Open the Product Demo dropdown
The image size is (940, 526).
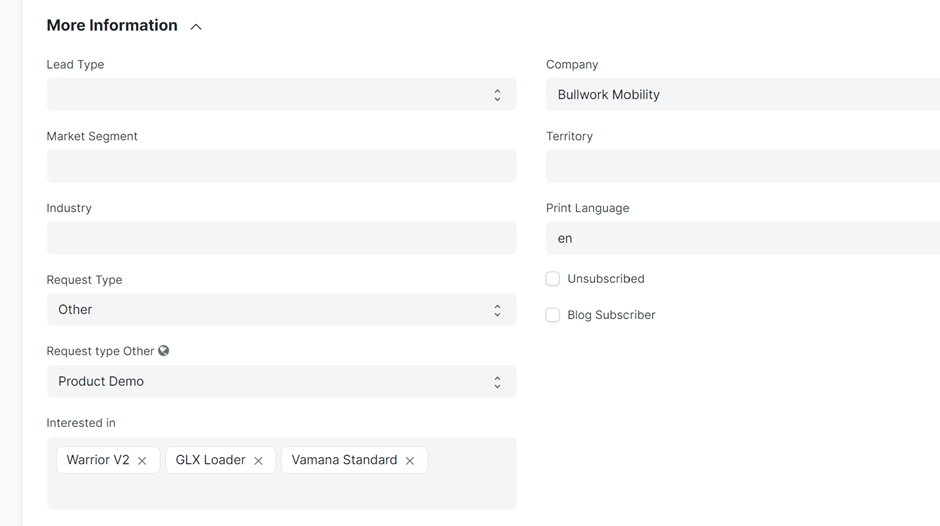click(x=281, y=382)
